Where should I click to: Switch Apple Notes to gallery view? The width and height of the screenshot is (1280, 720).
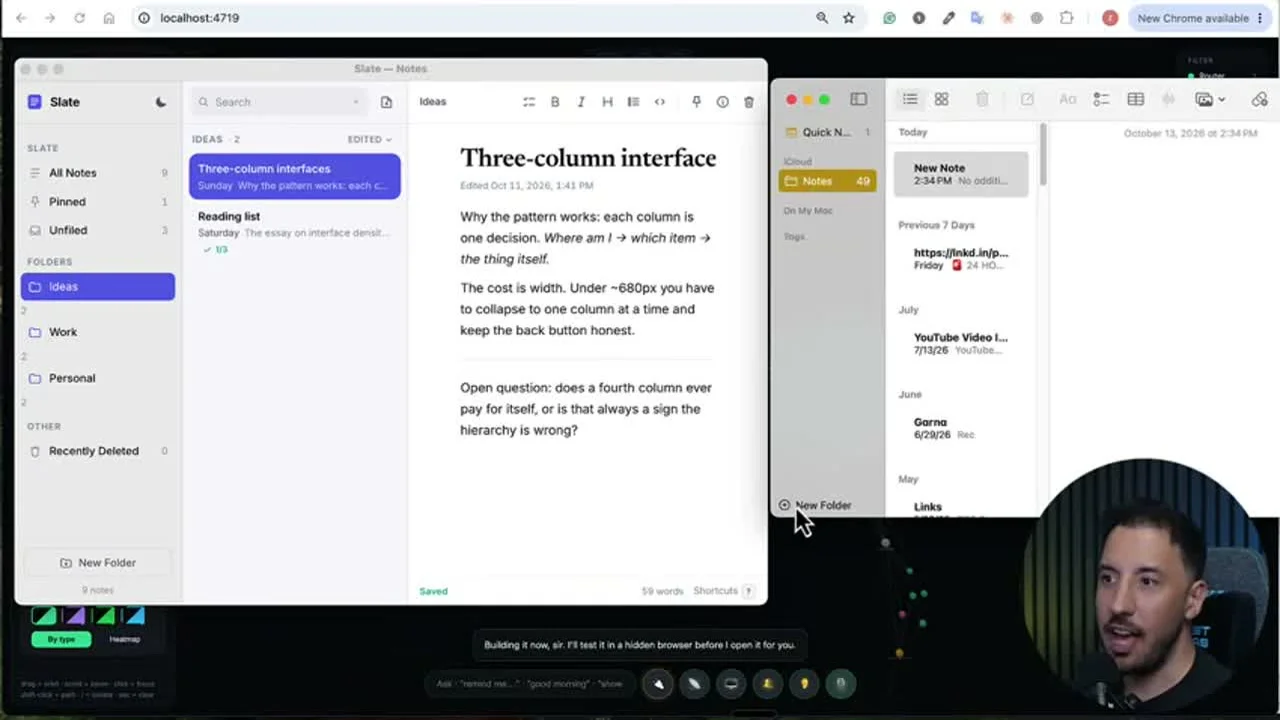(941, 99)
